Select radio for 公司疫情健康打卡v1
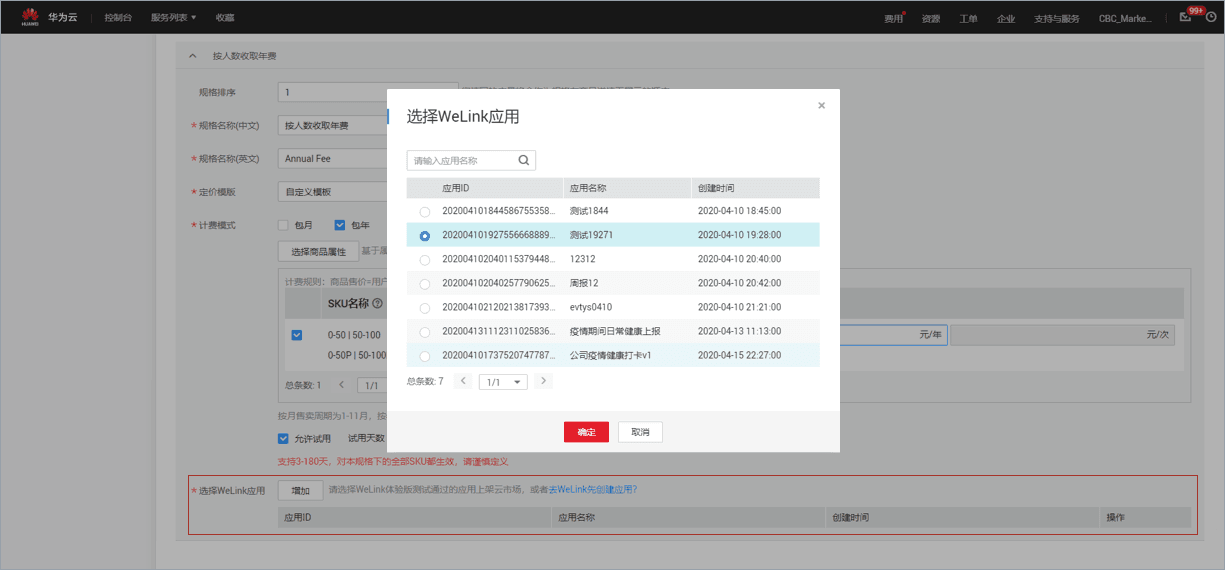1225x570 pixels. 425,356
